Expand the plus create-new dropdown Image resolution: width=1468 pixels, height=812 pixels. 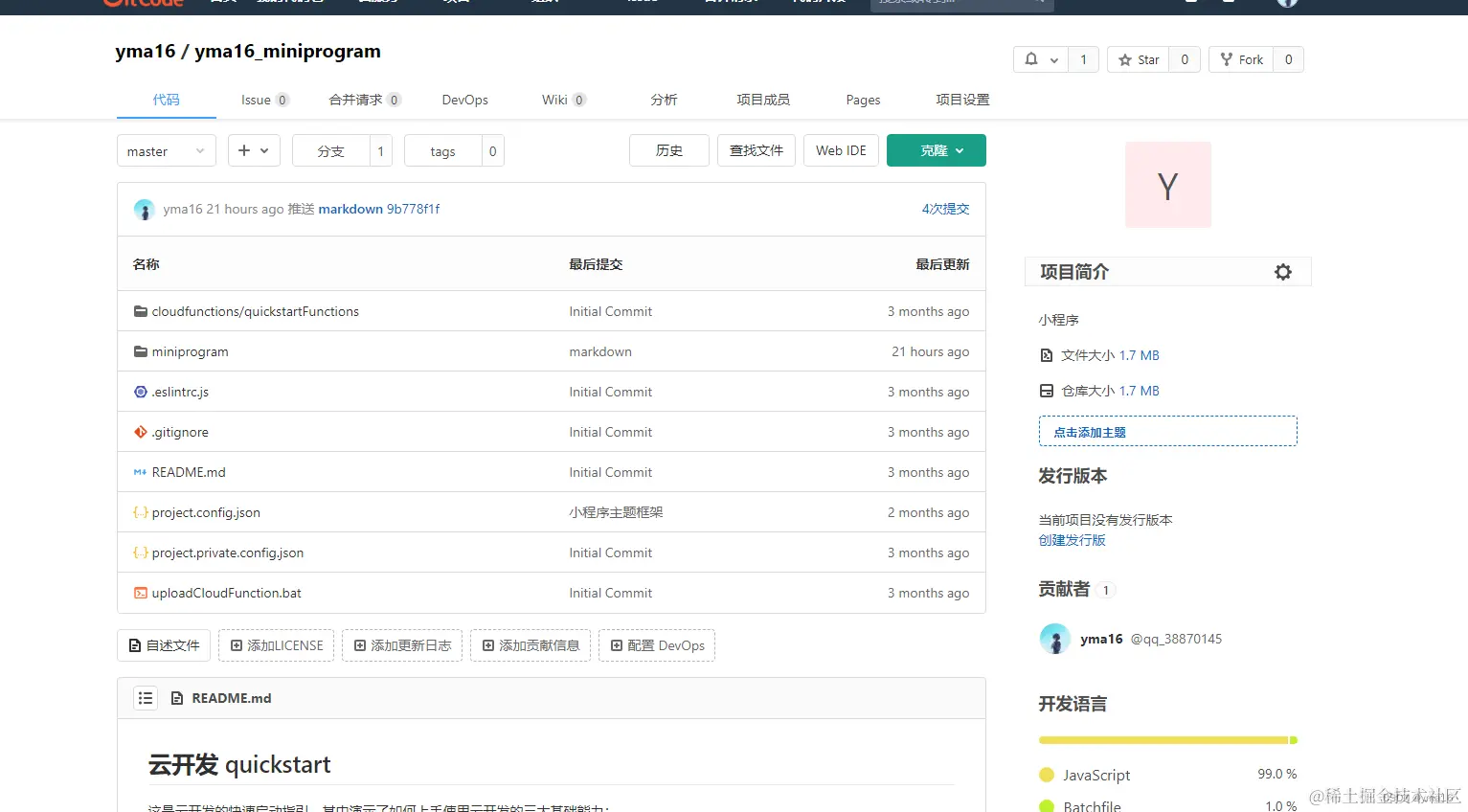[x=253, y=150]
